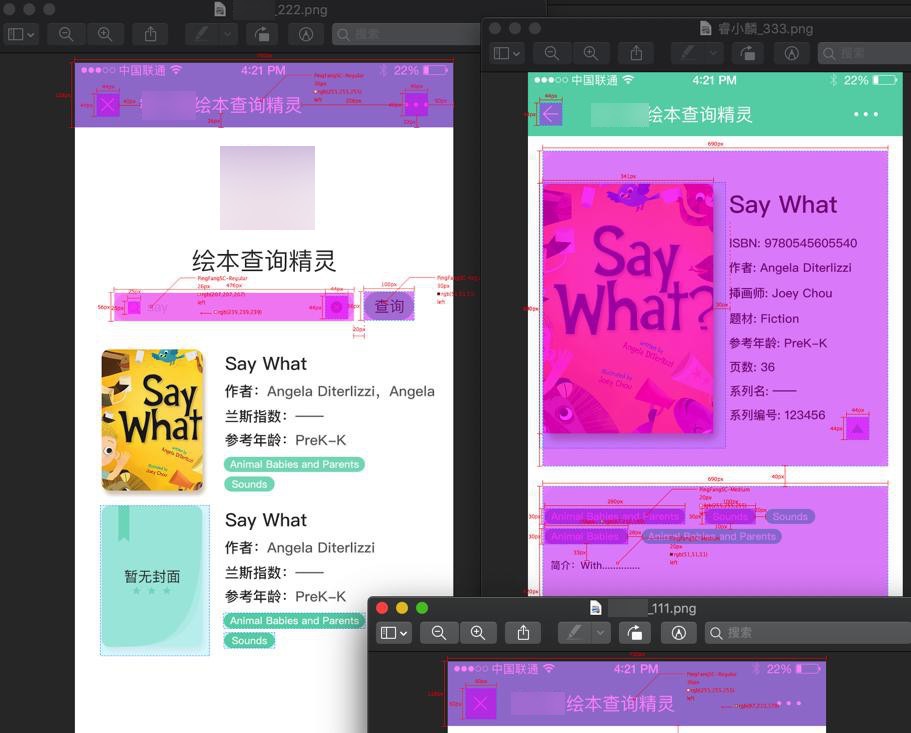Click the large pink Say What? cover in 333.png
The width and height of the screenshot is (911, 733).
tap(628, 308)
